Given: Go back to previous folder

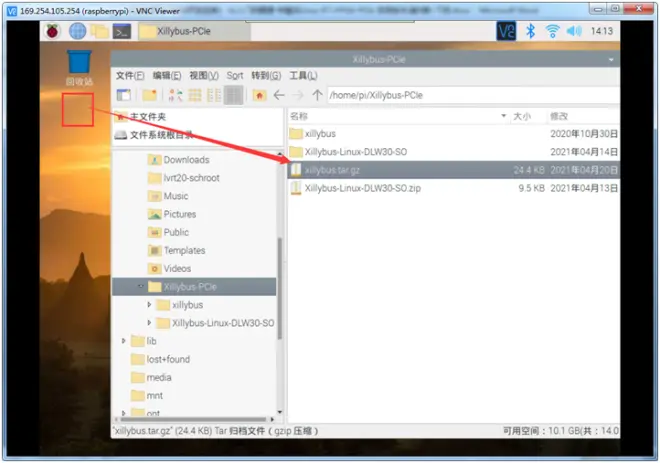Looking at the screenshot, I should [x=279, y=95].
